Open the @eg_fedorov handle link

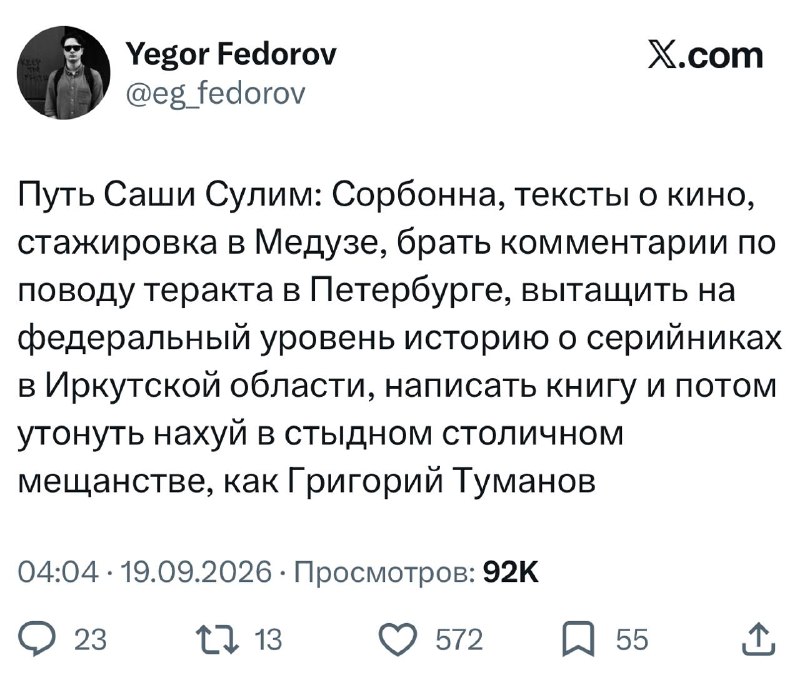tap(215, 93)
